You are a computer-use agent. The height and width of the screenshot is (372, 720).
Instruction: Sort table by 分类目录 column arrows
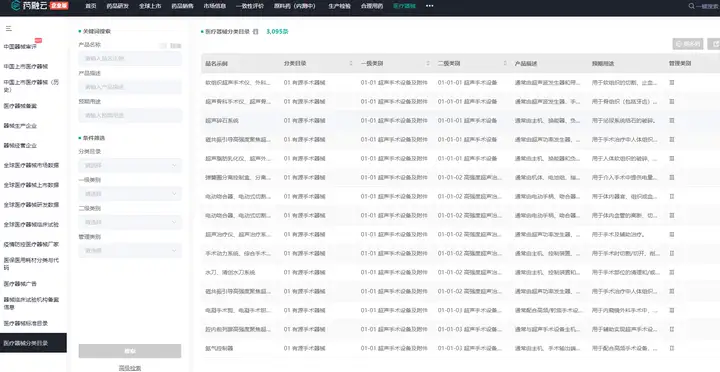[x=351, y=63]
